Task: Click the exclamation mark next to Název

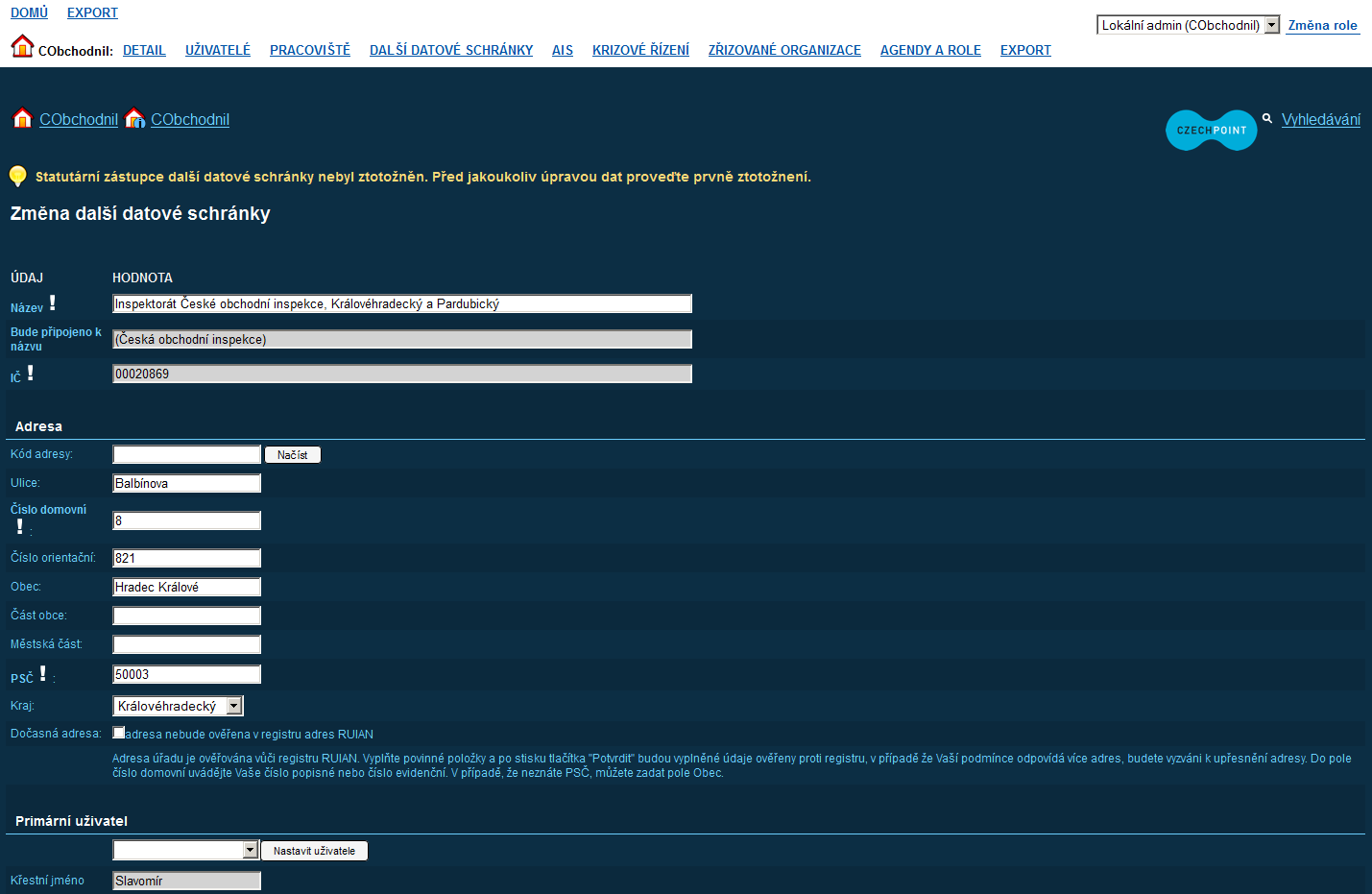Action: pos(52,302)
